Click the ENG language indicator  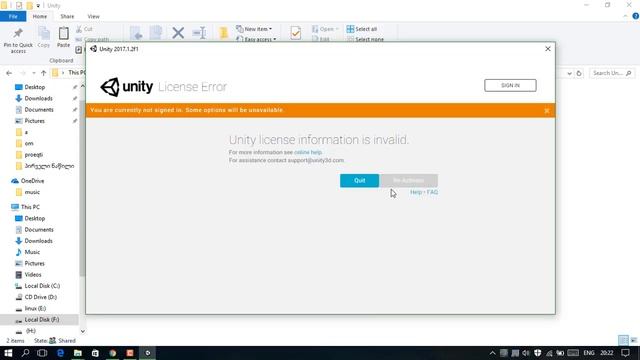589,353
